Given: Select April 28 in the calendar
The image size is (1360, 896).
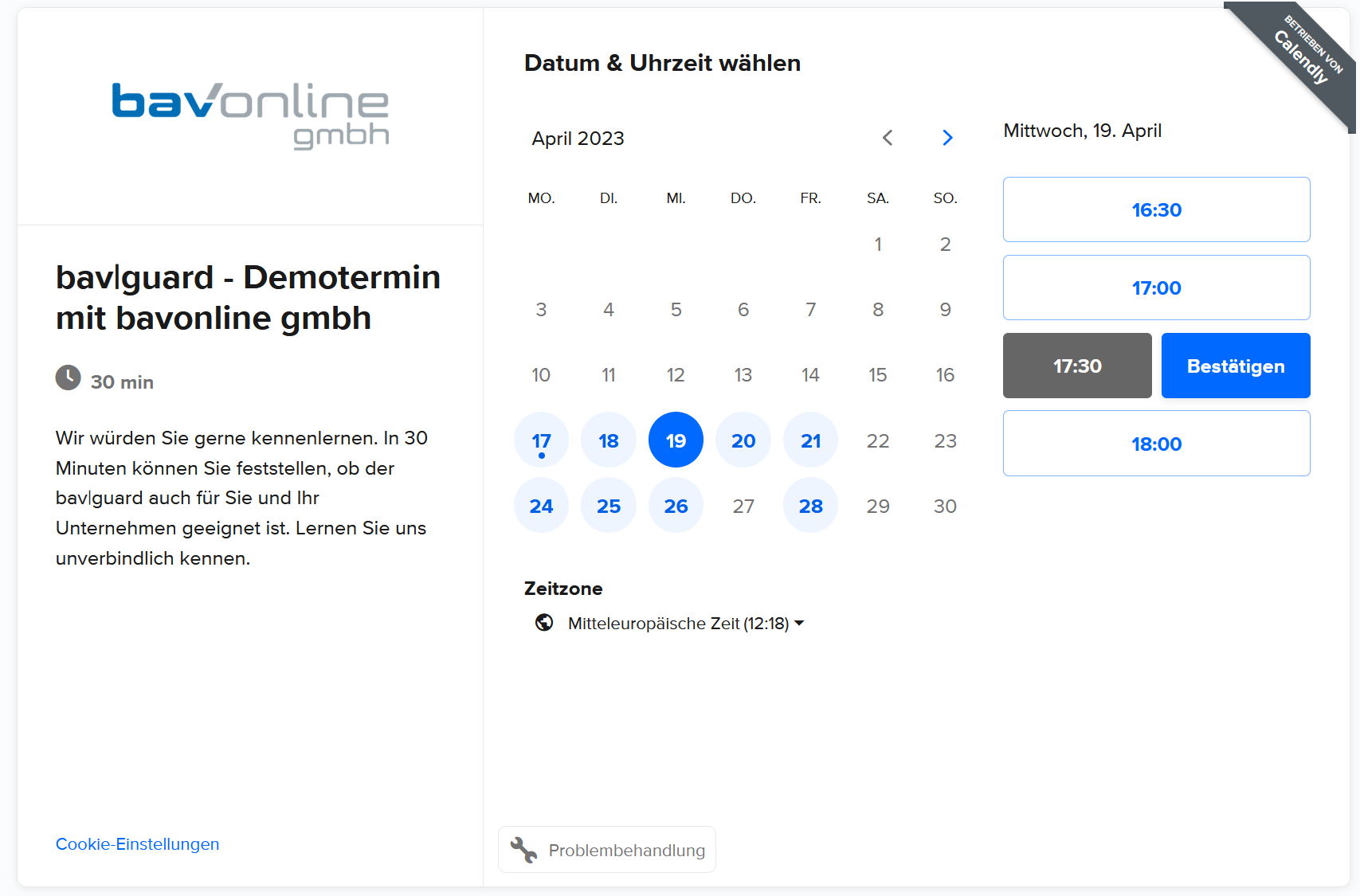Looking at the screenshot, I should tap(810, 506).
